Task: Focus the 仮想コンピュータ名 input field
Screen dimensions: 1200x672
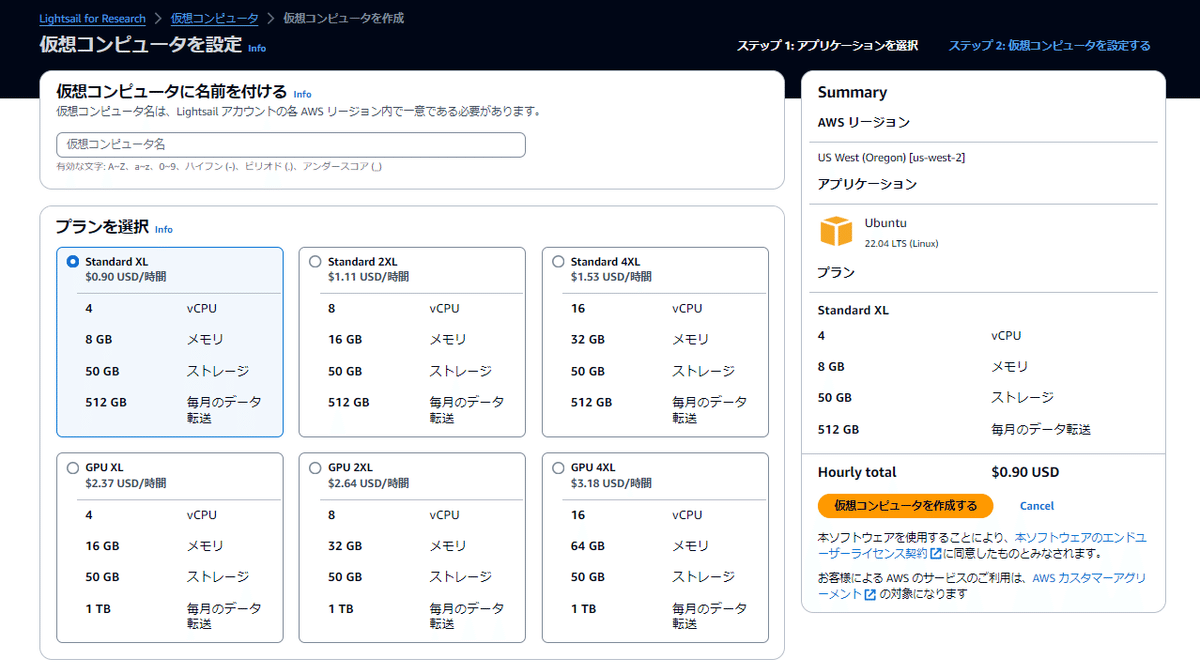Action: click(290, 145)
